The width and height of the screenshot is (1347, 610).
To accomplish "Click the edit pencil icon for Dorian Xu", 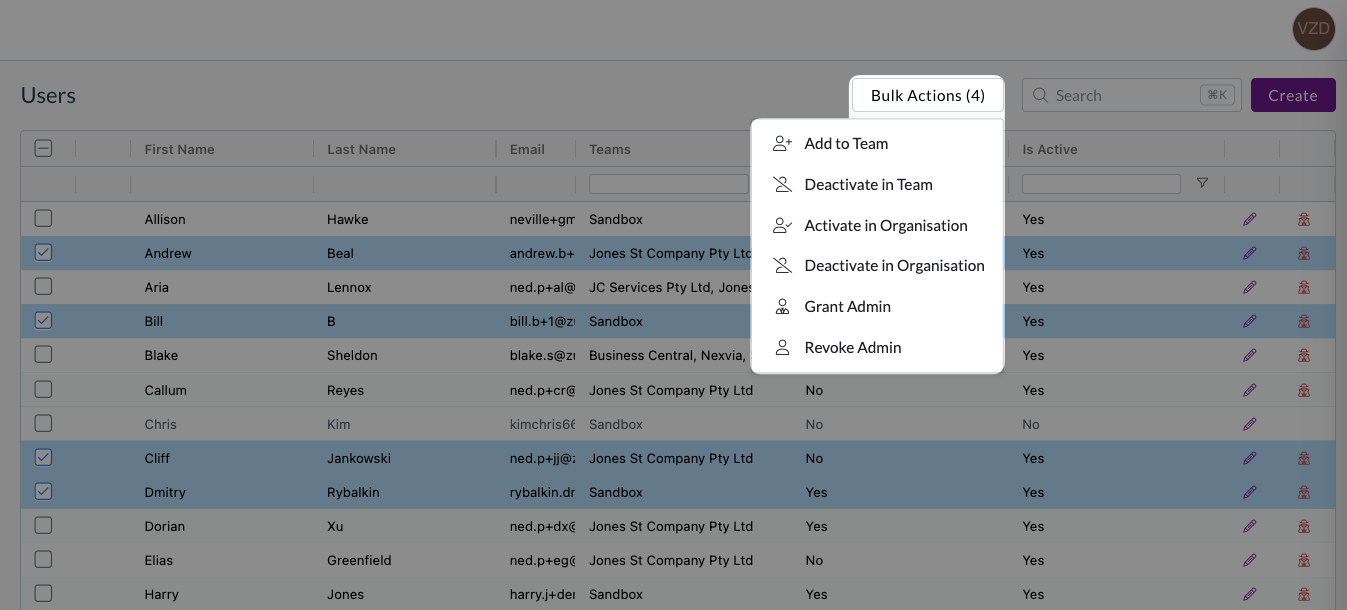I will pyautogui.click(x=1249, y=526).
